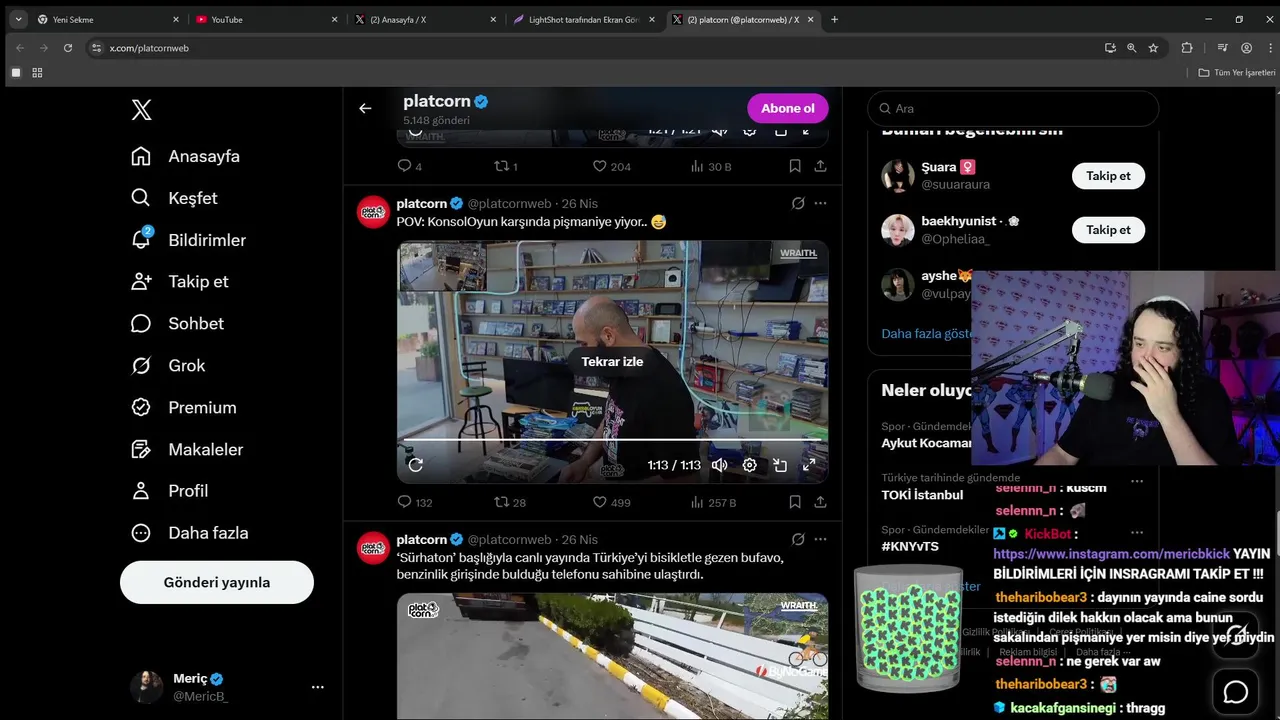Image resolution: width=1280 pixels, height=720 pixels.
Task: Click the back arrow on platcorn profile
Action: click(365, 108)
